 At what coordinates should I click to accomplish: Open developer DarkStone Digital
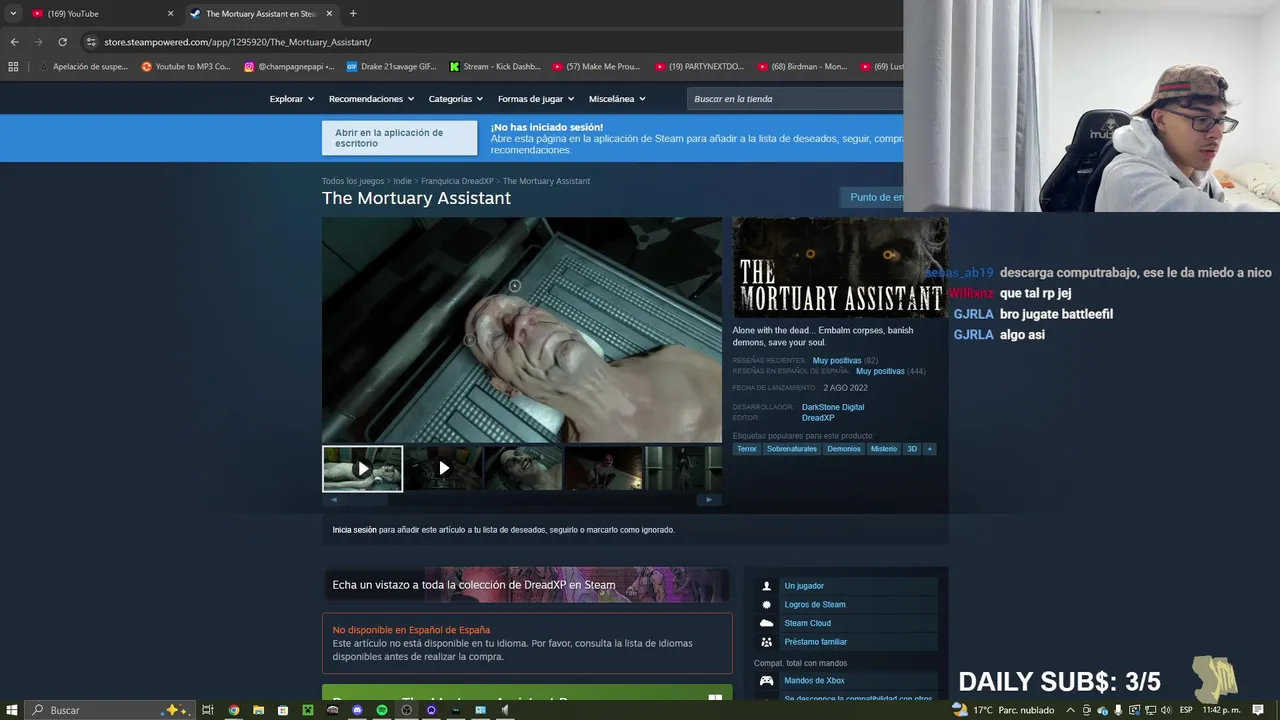833,407
